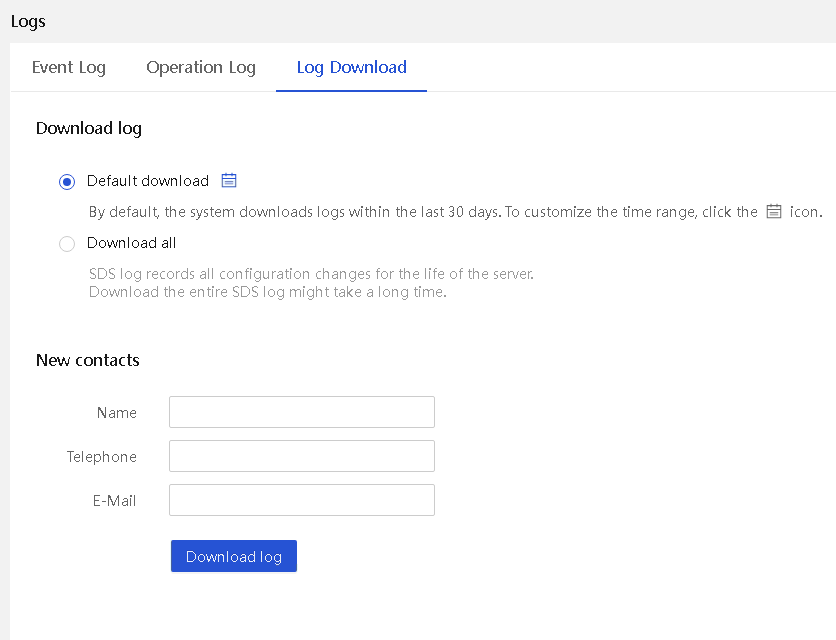Click the Download all option label

tap(131, 243)
